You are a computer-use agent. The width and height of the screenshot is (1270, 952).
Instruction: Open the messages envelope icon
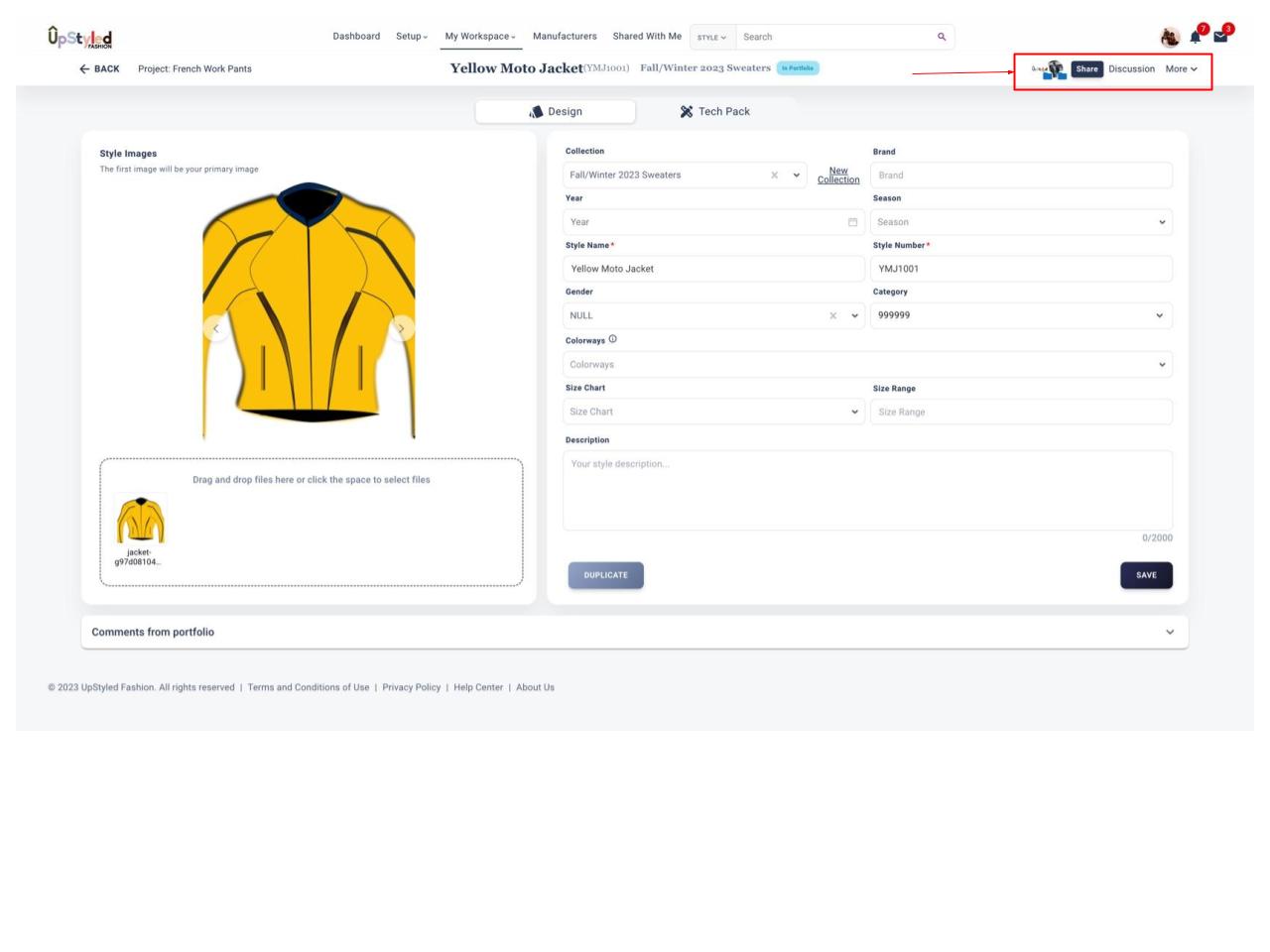pyautogui.click(x=1221, y=38)
